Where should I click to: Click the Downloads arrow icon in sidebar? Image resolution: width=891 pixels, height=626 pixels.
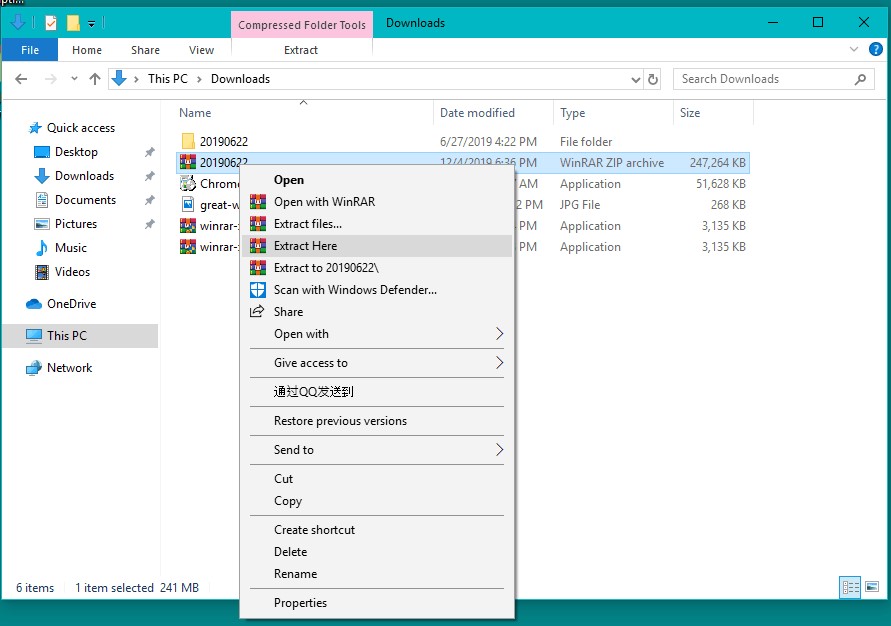pyautogui.click(x=41, y=176)
